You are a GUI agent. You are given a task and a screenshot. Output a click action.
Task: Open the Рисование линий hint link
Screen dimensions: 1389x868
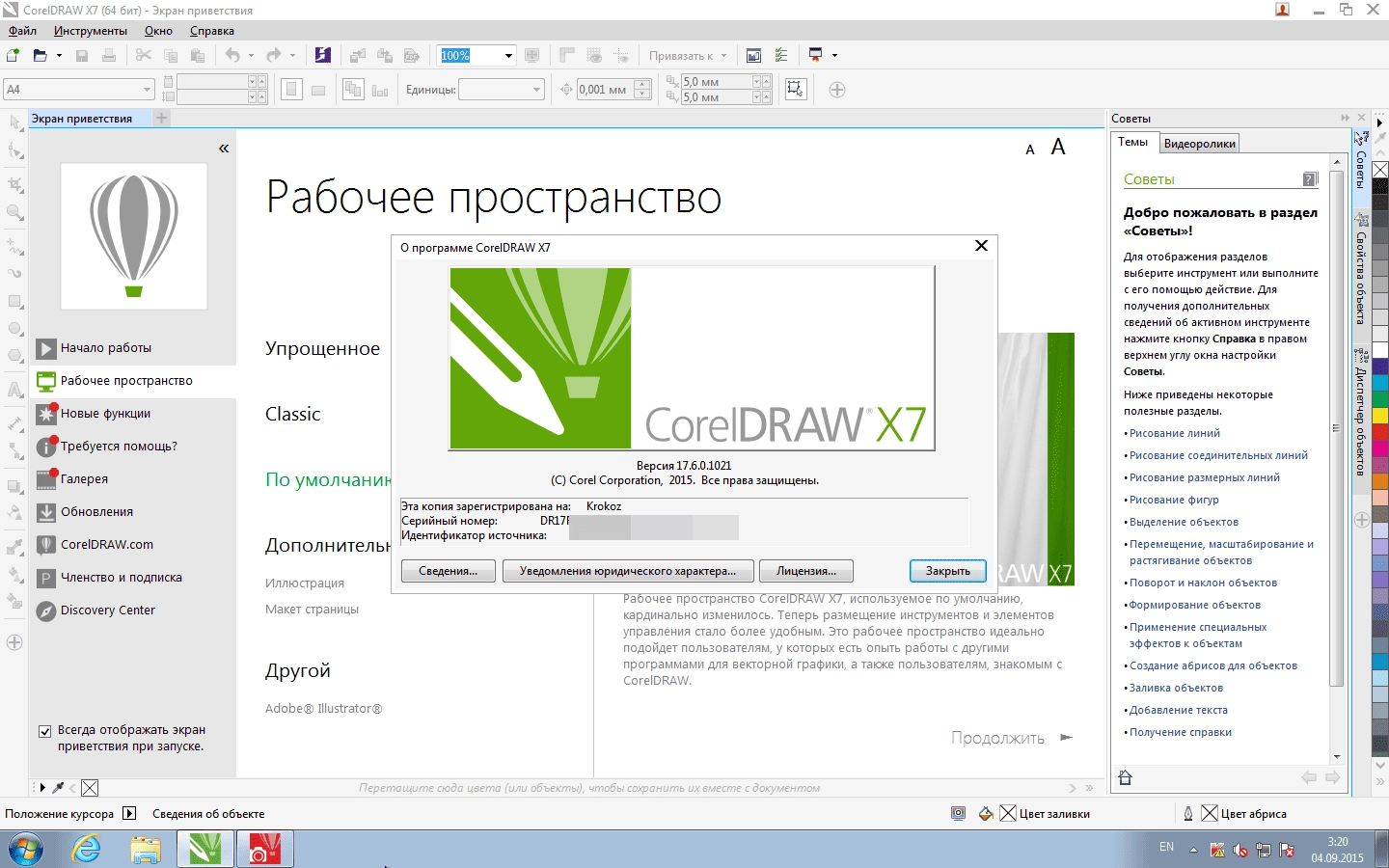click(x=1175, y=433)
